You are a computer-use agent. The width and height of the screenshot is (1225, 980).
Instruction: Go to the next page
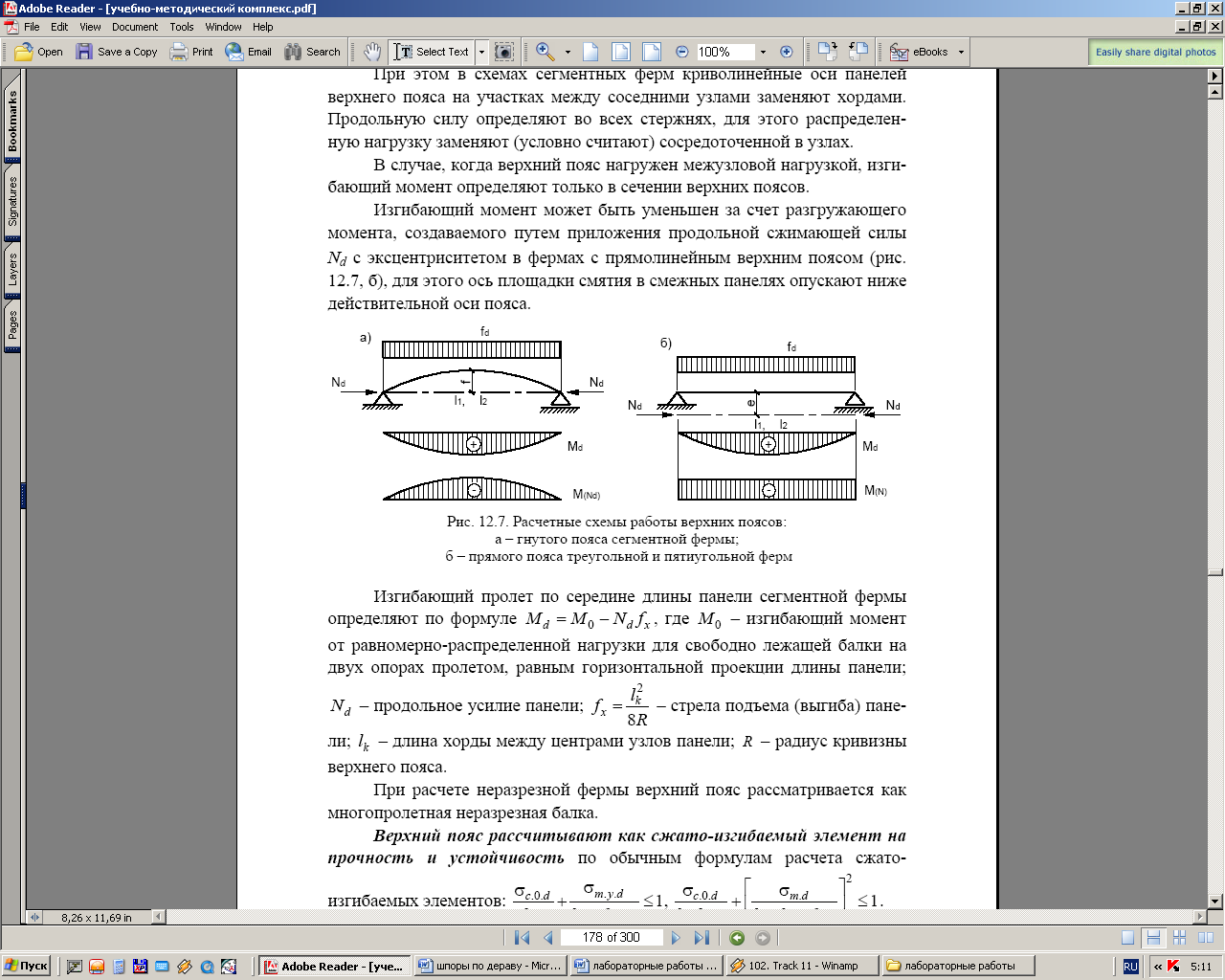click(676, 938)
